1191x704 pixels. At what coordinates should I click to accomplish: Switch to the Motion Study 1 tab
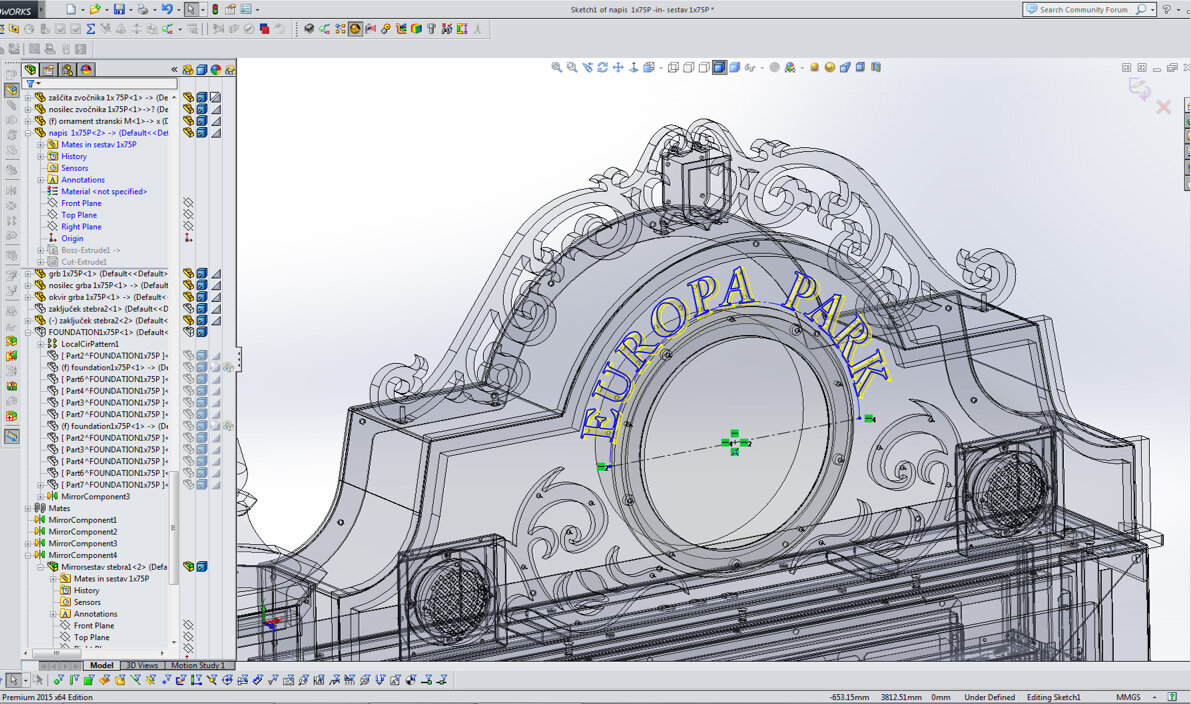(x=197, y=665)
